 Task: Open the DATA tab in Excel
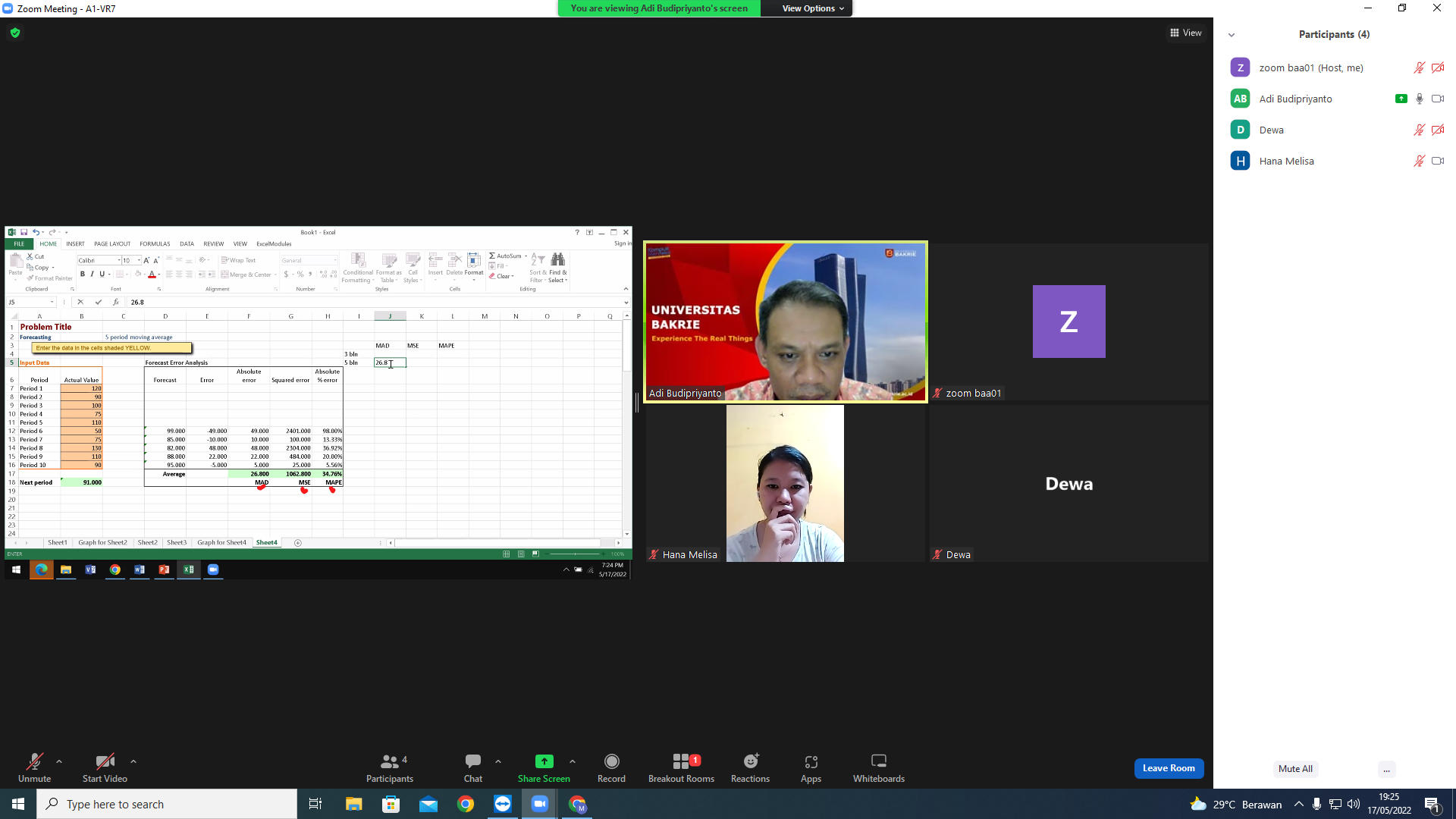click(x=187, y=244)
